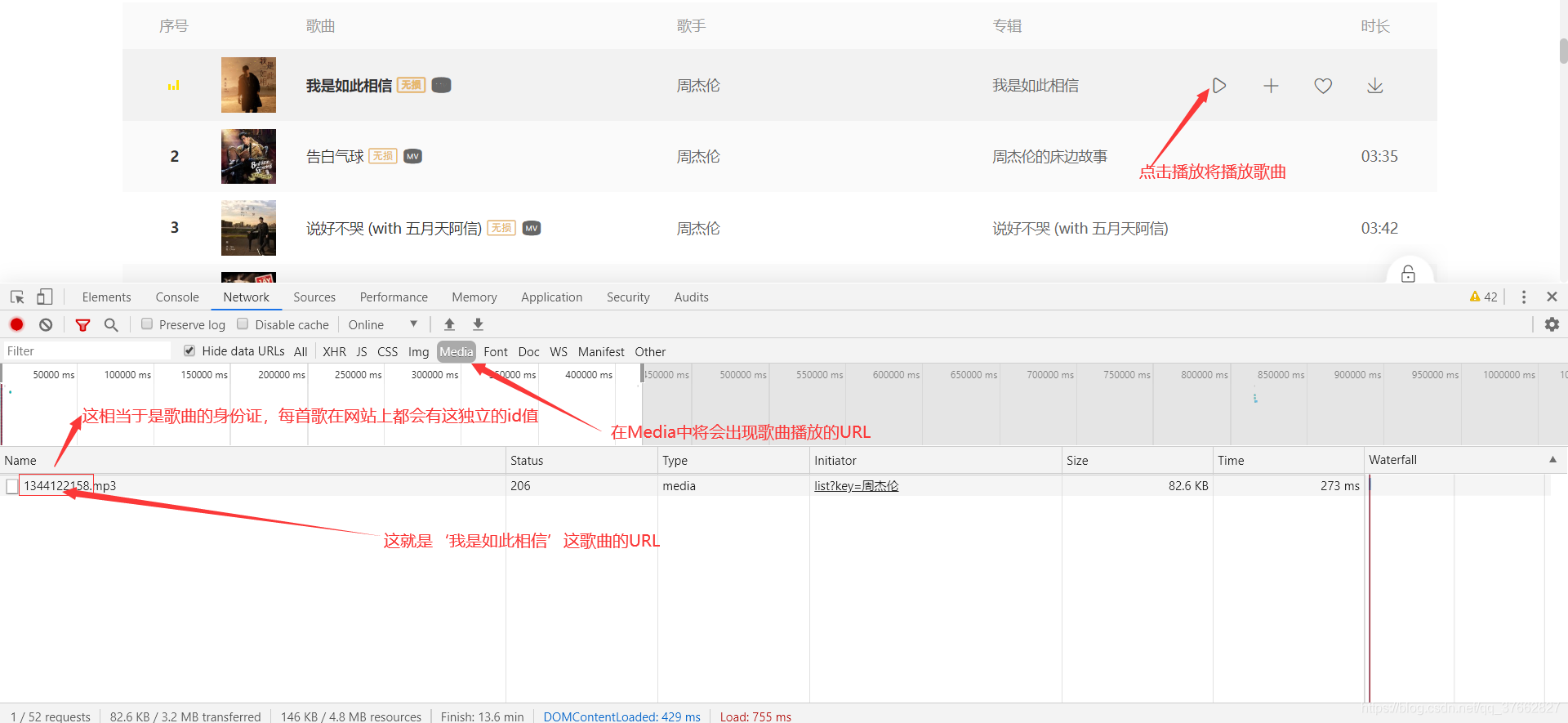Toggle the device toolbar icon
Viewport: 1568px width, 723px height.
45,297
